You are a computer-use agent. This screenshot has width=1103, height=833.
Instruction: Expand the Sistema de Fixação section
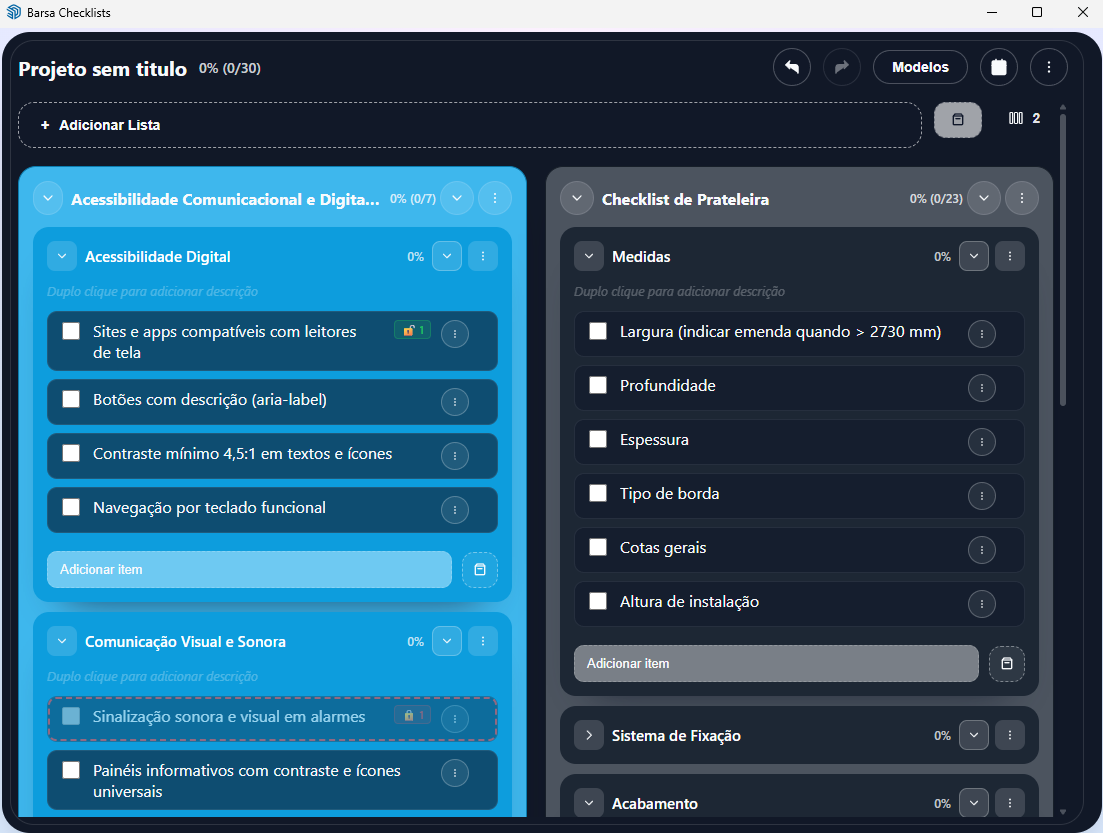click(589, 735)
